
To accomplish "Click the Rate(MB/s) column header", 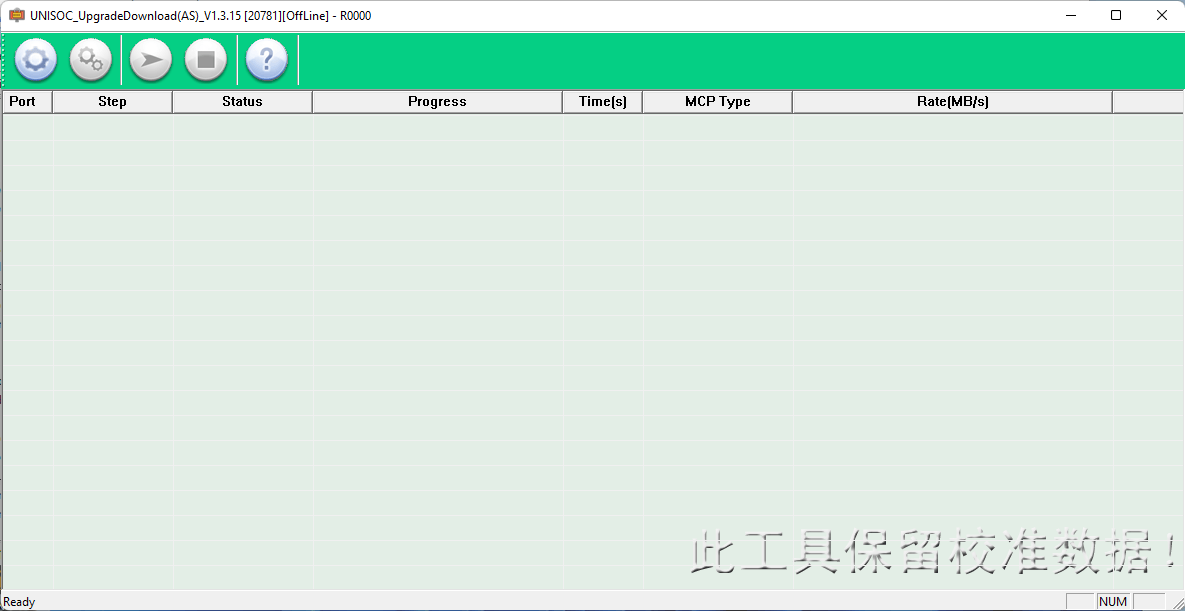I will tap(951, 101).
